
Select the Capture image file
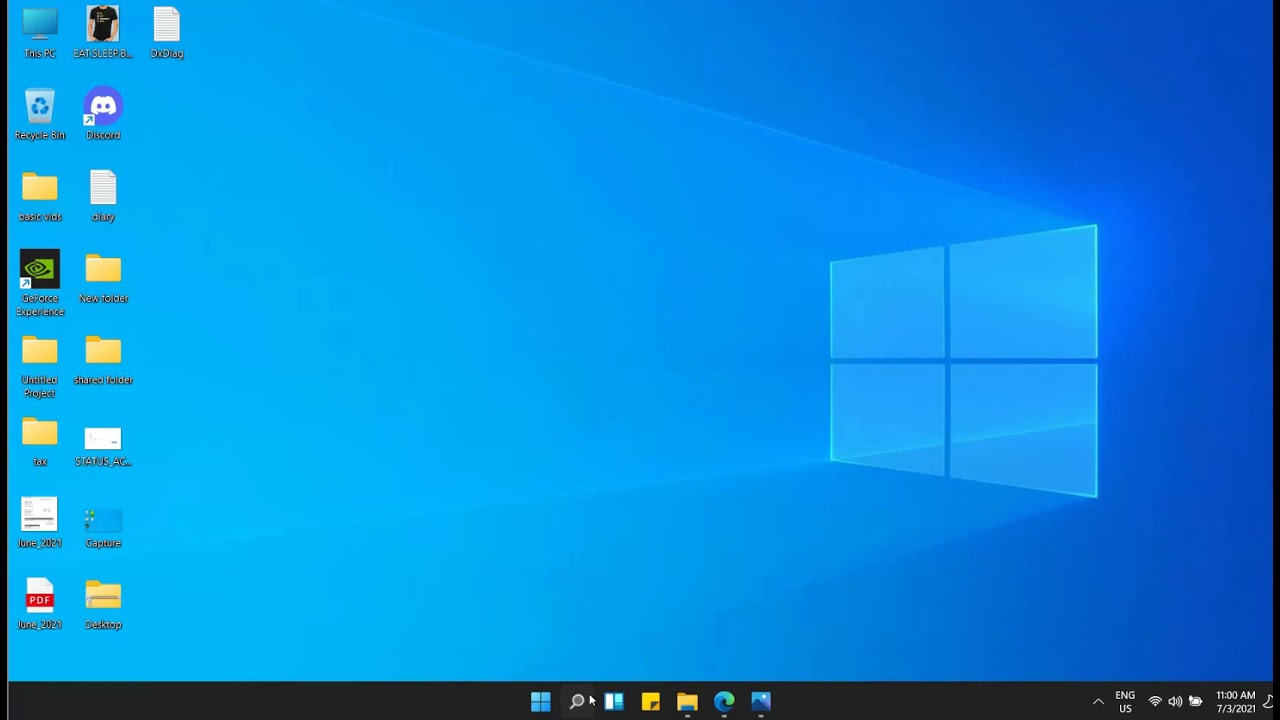point(103,526)
